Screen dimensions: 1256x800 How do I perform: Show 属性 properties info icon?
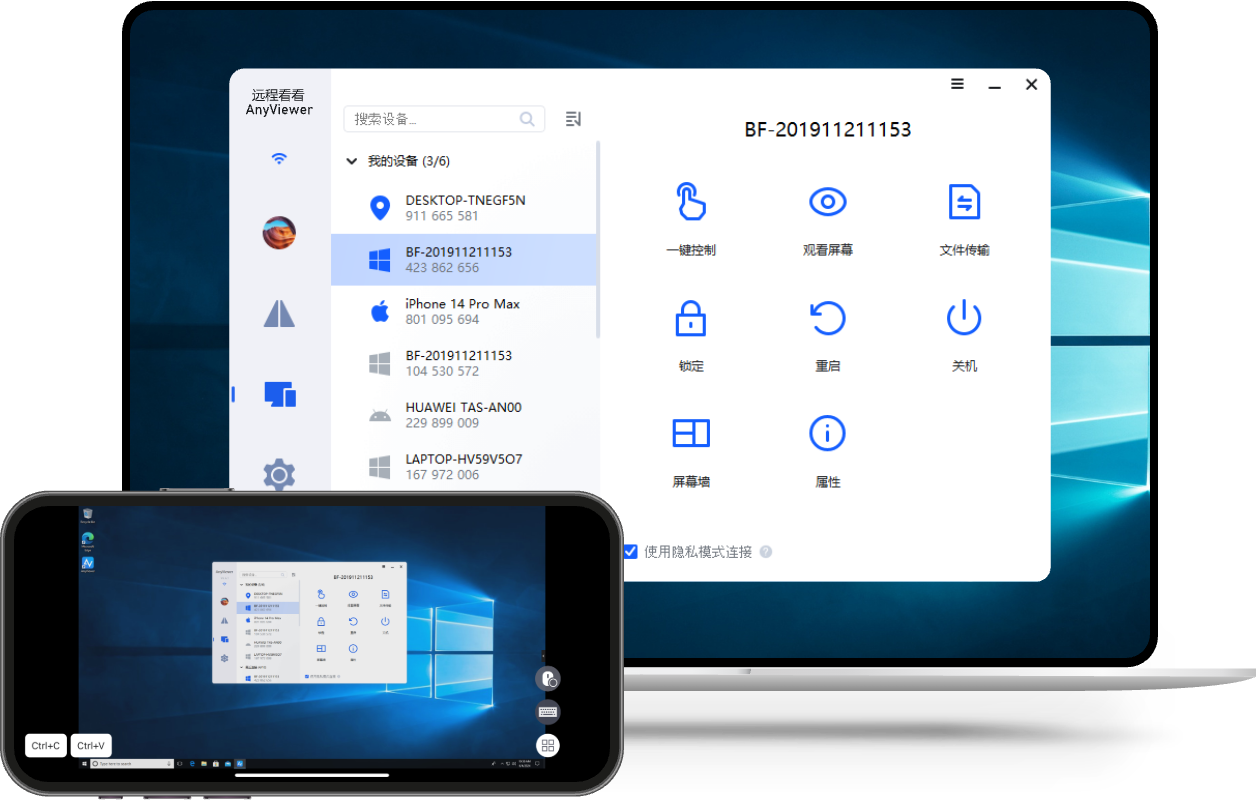coord(827,433)
